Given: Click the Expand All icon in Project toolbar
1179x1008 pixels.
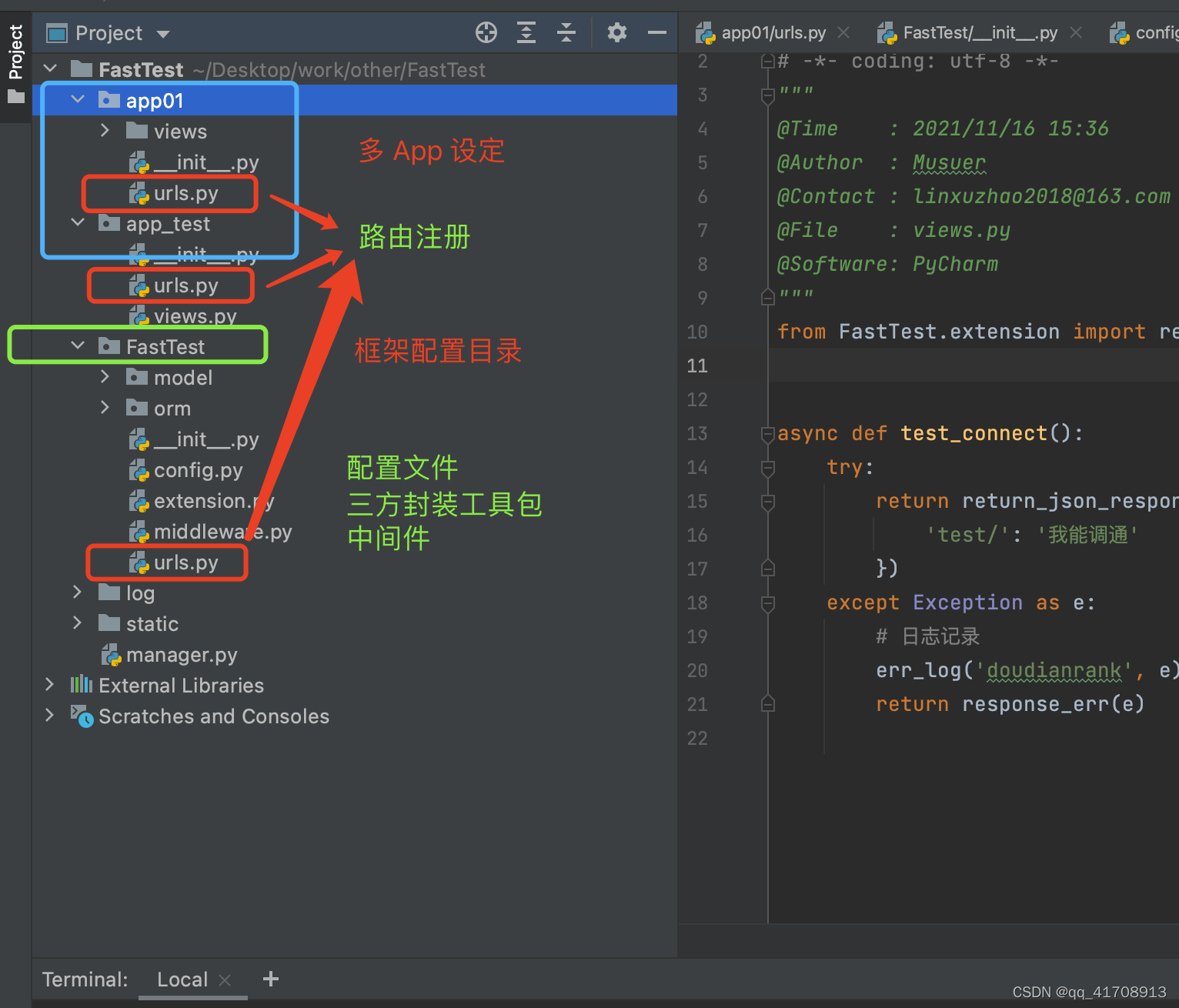Looking at the screenshot, I should (526, 32).
